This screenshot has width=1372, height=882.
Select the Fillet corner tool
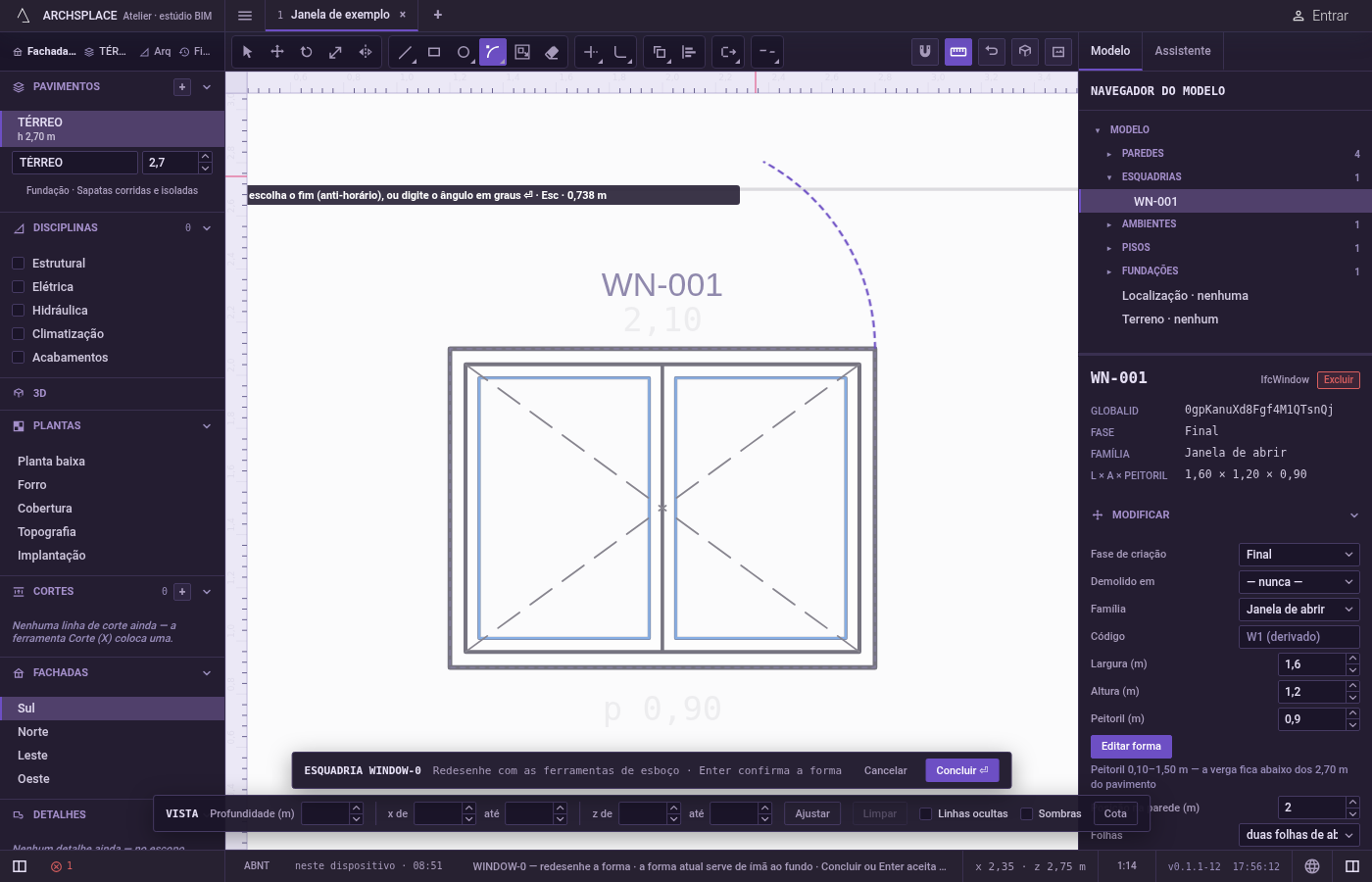coord(620,52)
